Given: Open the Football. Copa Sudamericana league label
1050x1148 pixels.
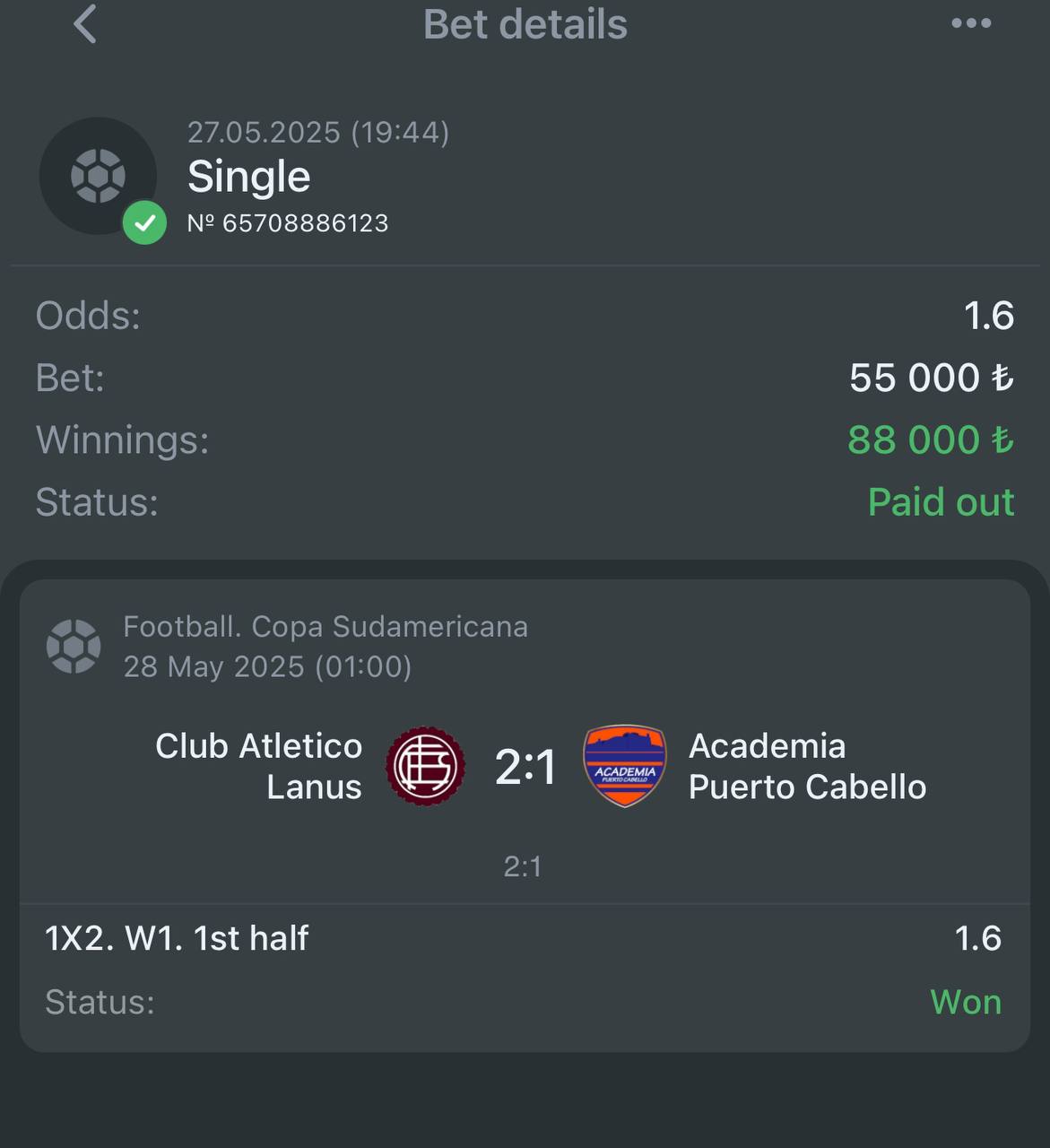Looking at the screenshot, I should pyautogui.click(x=325, y=626).
